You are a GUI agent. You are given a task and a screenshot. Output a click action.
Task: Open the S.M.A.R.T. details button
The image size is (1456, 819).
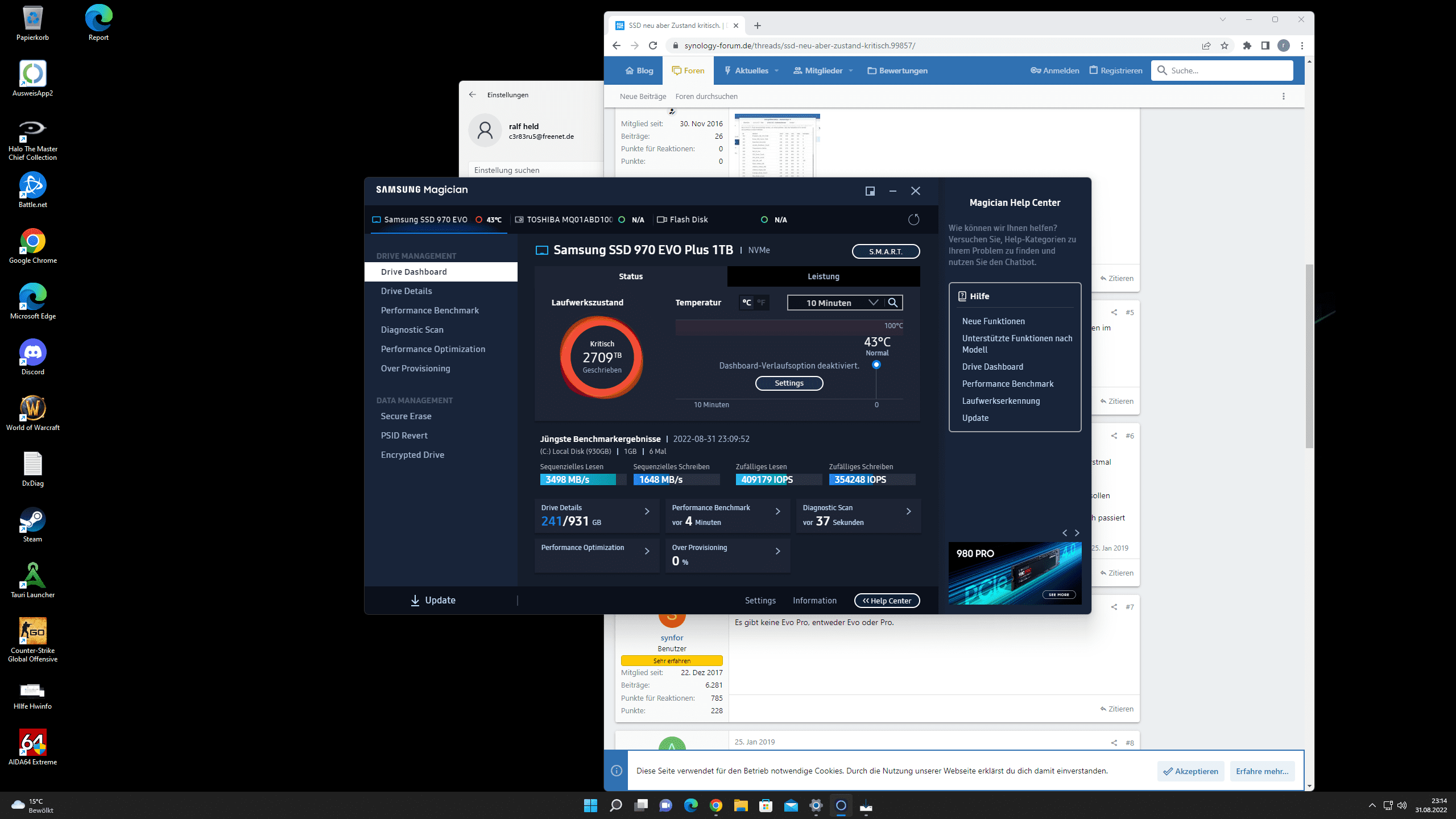click(x=886, y=251)
